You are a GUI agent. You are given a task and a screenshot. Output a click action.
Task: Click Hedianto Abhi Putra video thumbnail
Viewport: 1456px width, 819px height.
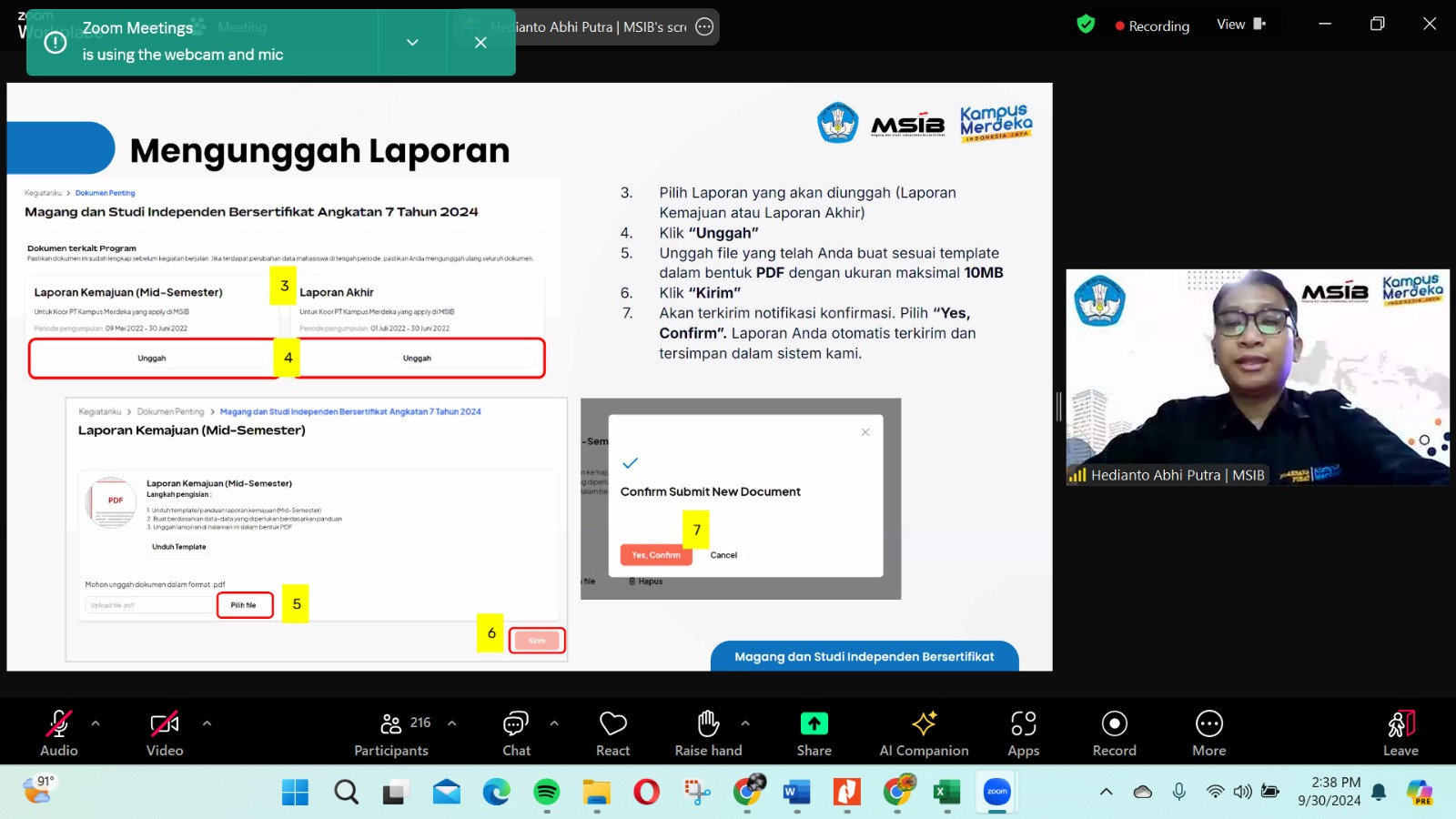click(1258, 377)
